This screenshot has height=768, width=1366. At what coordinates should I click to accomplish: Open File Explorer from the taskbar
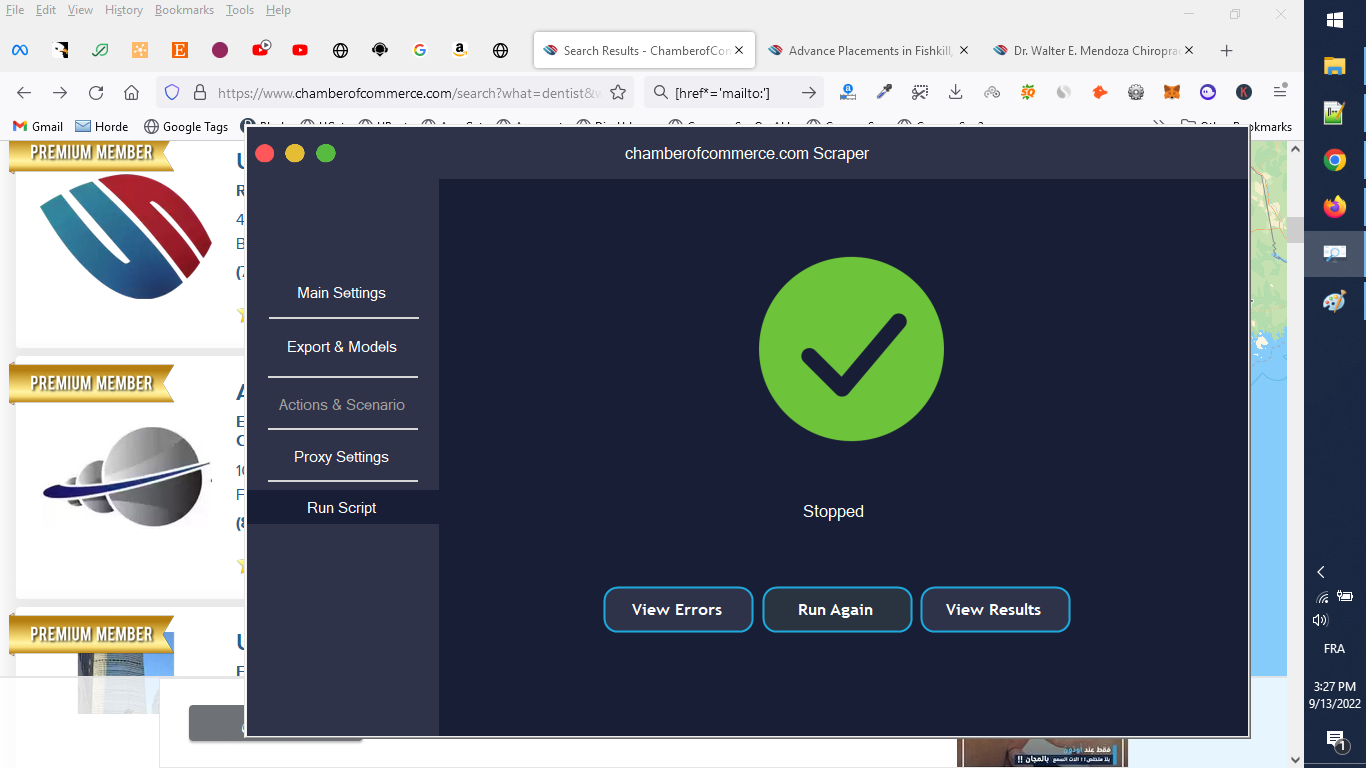point(1335,66)
